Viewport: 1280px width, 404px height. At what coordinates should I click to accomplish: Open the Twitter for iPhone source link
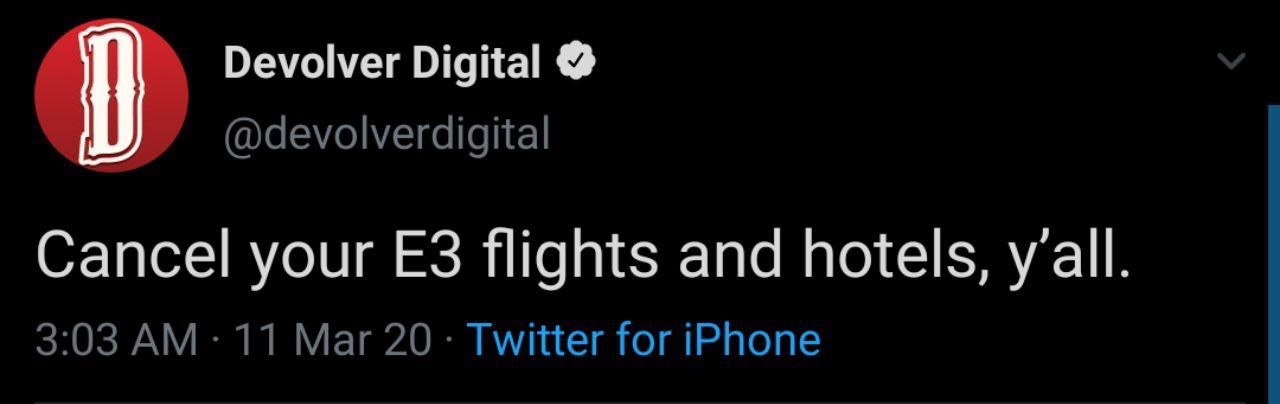(644, 340)
